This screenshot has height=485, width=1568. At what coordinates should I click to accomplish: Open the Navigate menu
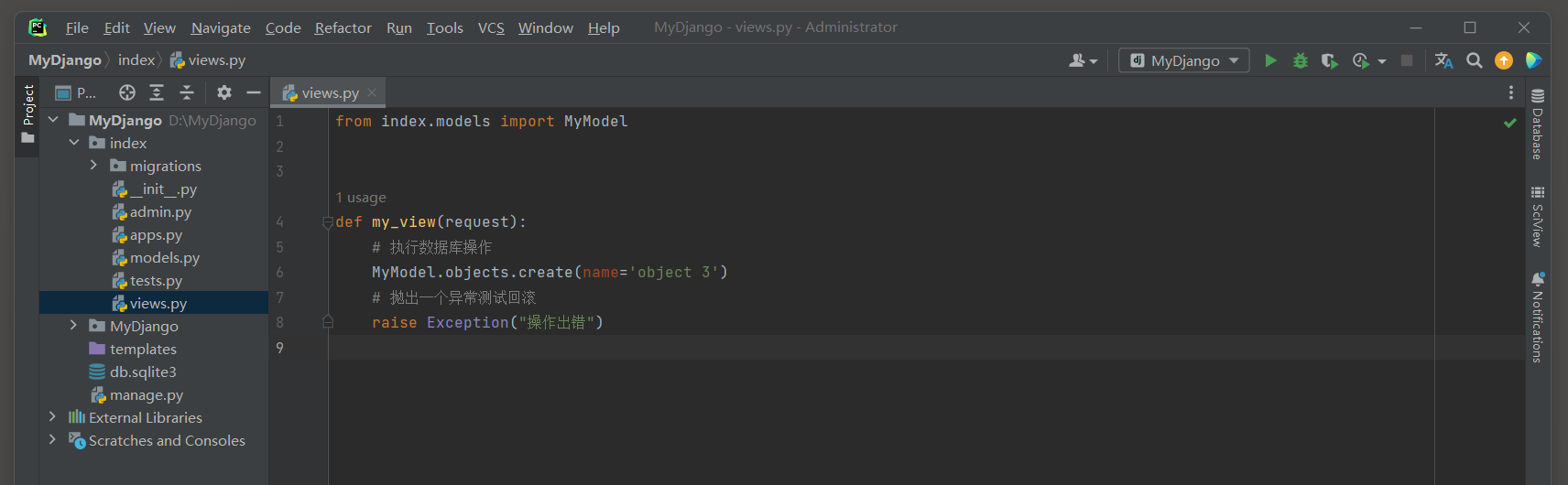point(221,27)
